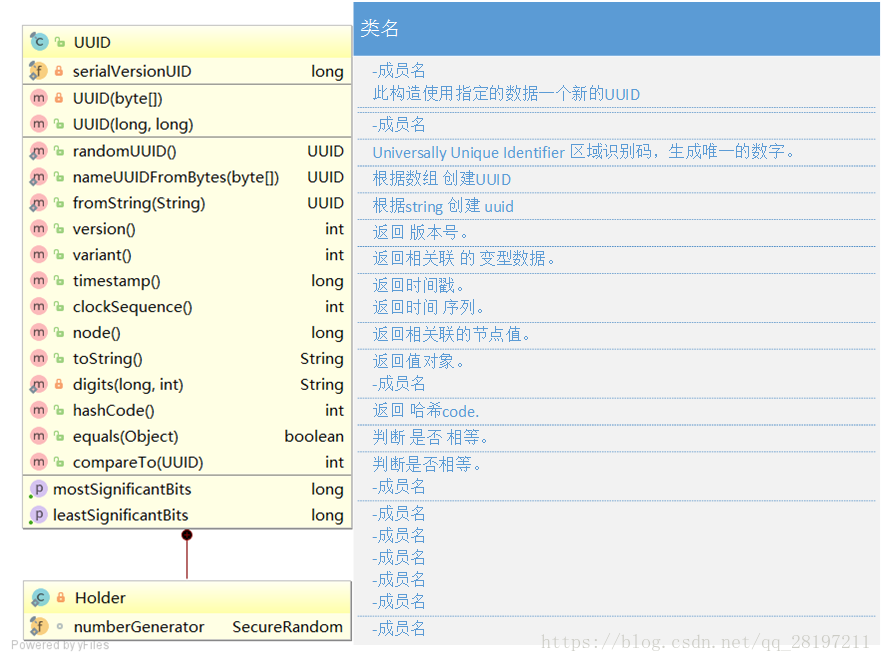
Task: Click the composition diamond connecting Holder
Action: click(x=187, y=535)
